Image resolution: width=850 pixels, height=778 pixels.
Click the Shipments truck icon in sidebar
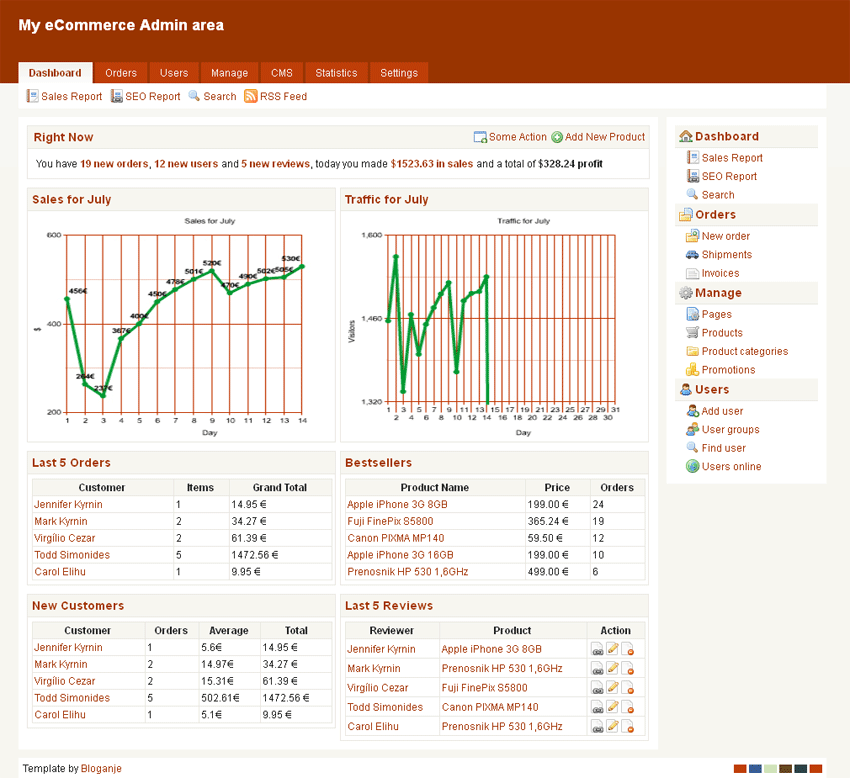(692, 255)
